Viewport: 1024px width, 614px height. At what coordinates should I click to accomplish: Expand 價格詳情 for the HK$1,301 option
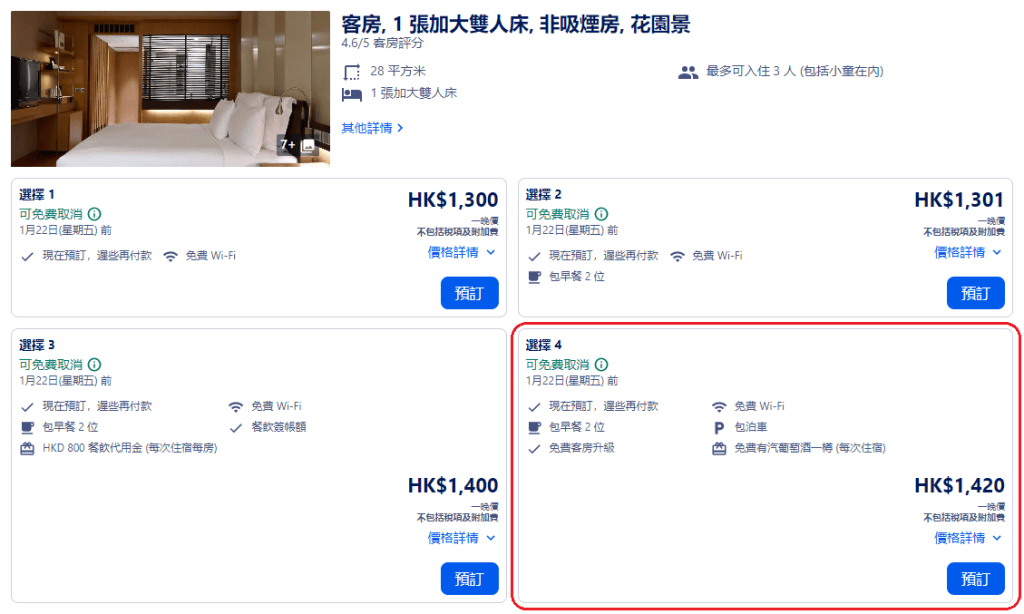click(968, 253)
